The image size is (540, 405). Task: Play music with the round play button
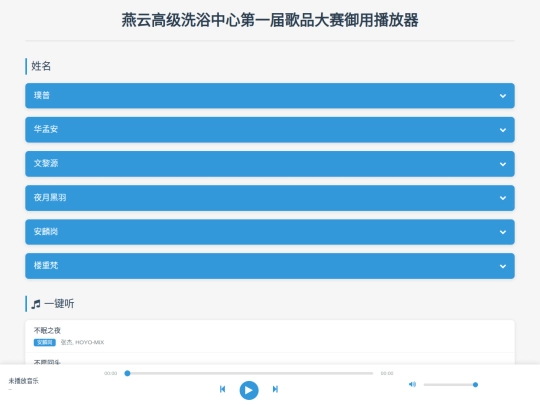(x=249, y=390)
